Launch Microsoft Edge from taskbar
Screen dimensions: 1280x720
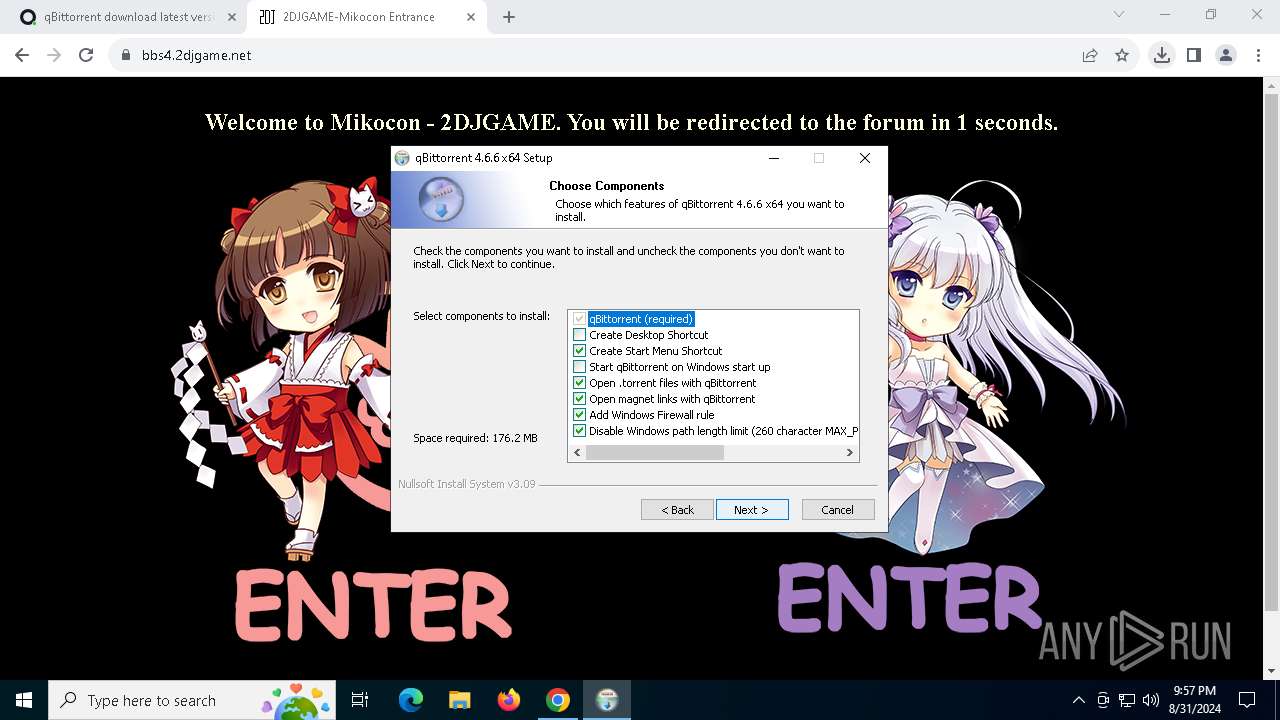pos(411,700)
